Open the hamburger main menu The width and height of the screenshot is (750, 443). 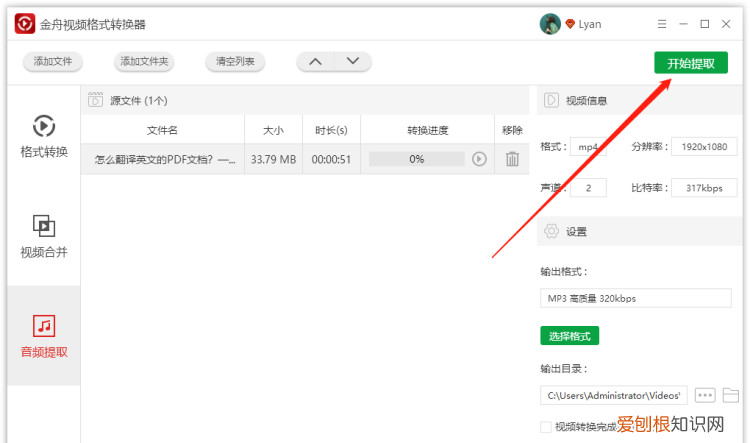[x=662, y=24]
